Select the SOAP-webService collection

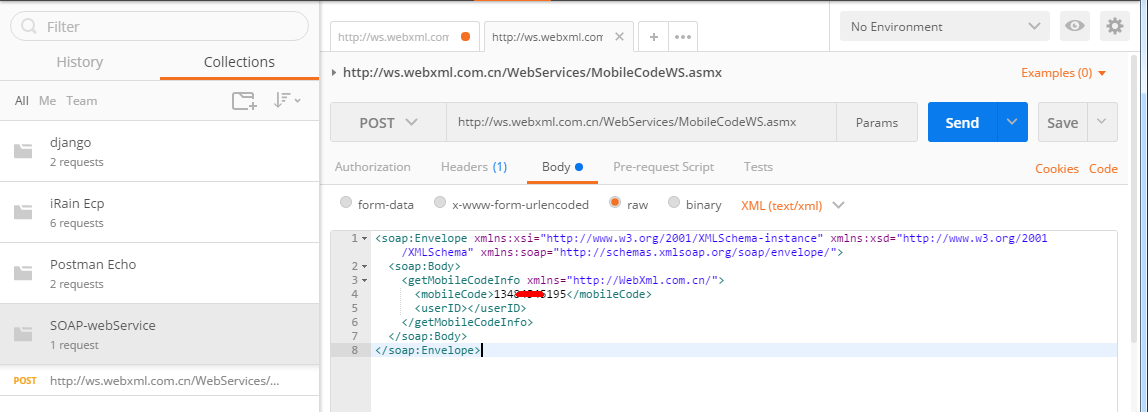tap(160, 334)
